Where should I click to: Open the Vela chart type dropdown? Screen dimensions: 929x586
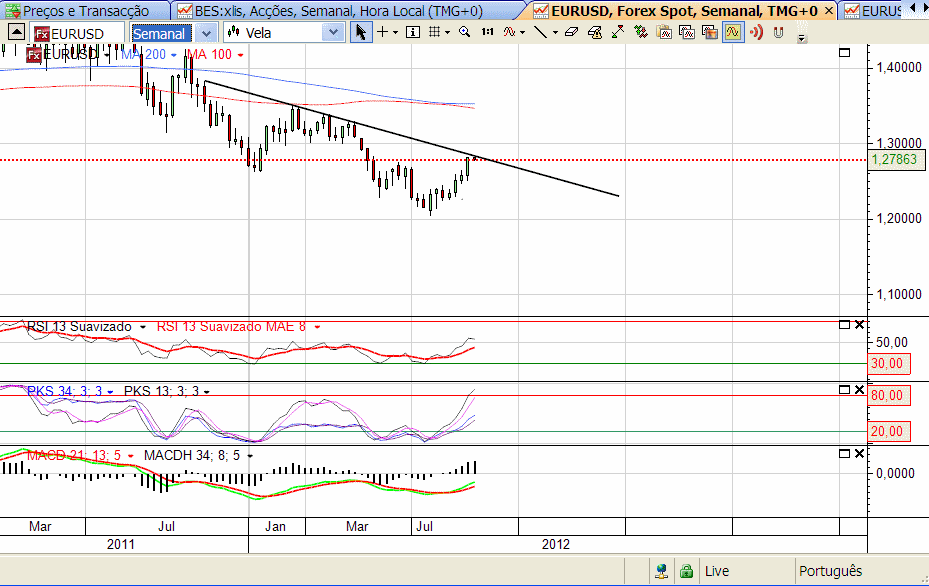pos(334,33)
